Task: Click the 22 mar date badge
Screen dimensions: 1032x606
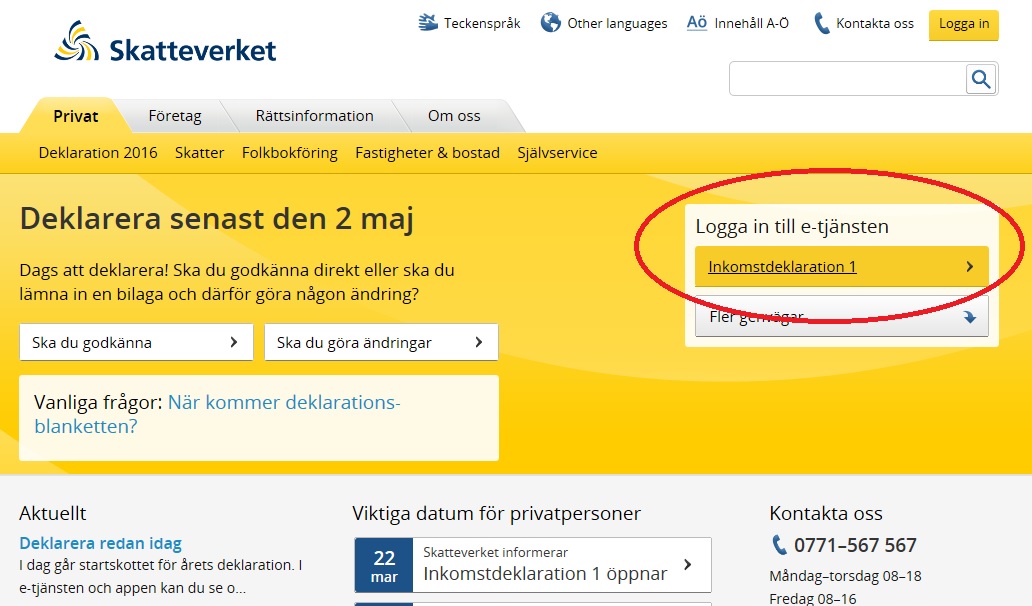Action: [x=384, y=565]
